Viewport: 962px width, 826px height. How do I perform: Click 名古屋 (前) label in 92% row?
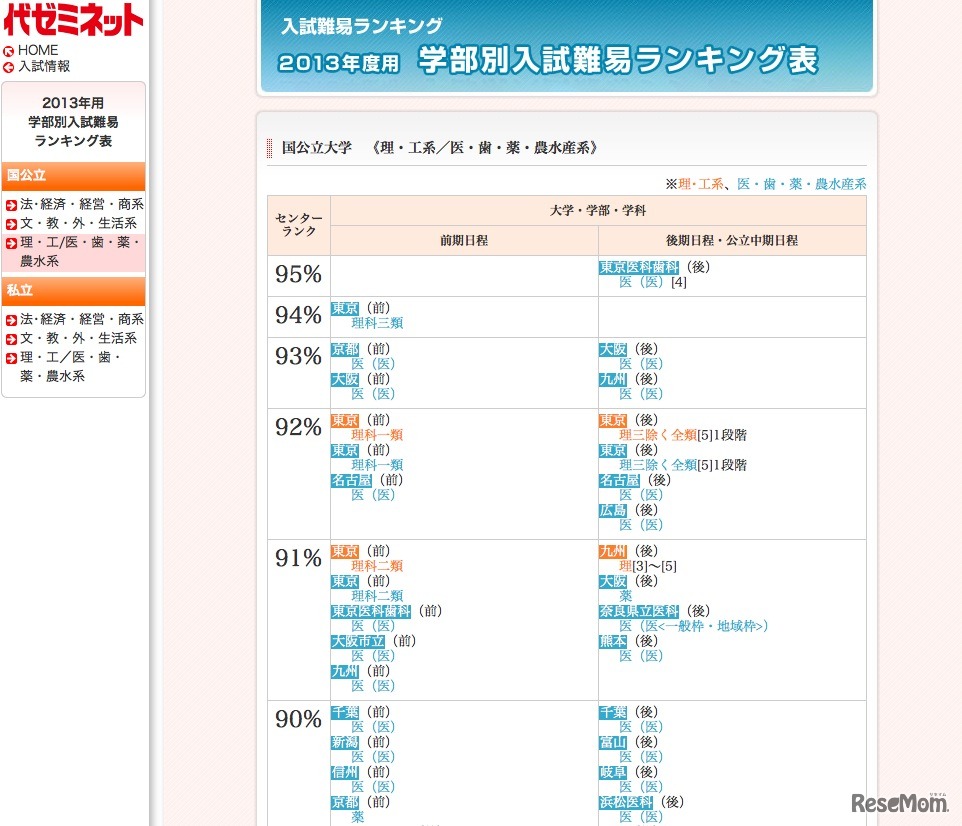click(x=352, y=481)
